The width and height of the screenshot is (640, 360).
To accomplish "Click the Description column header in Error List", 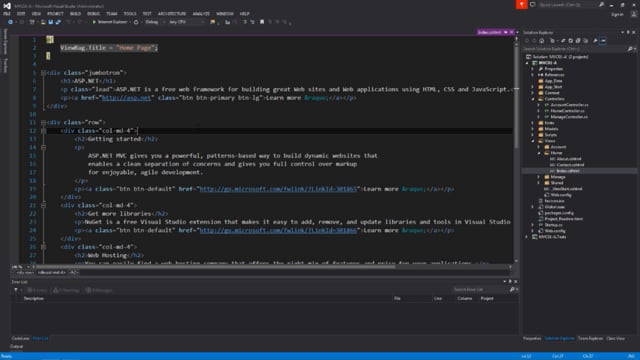I will coord(33,298).
